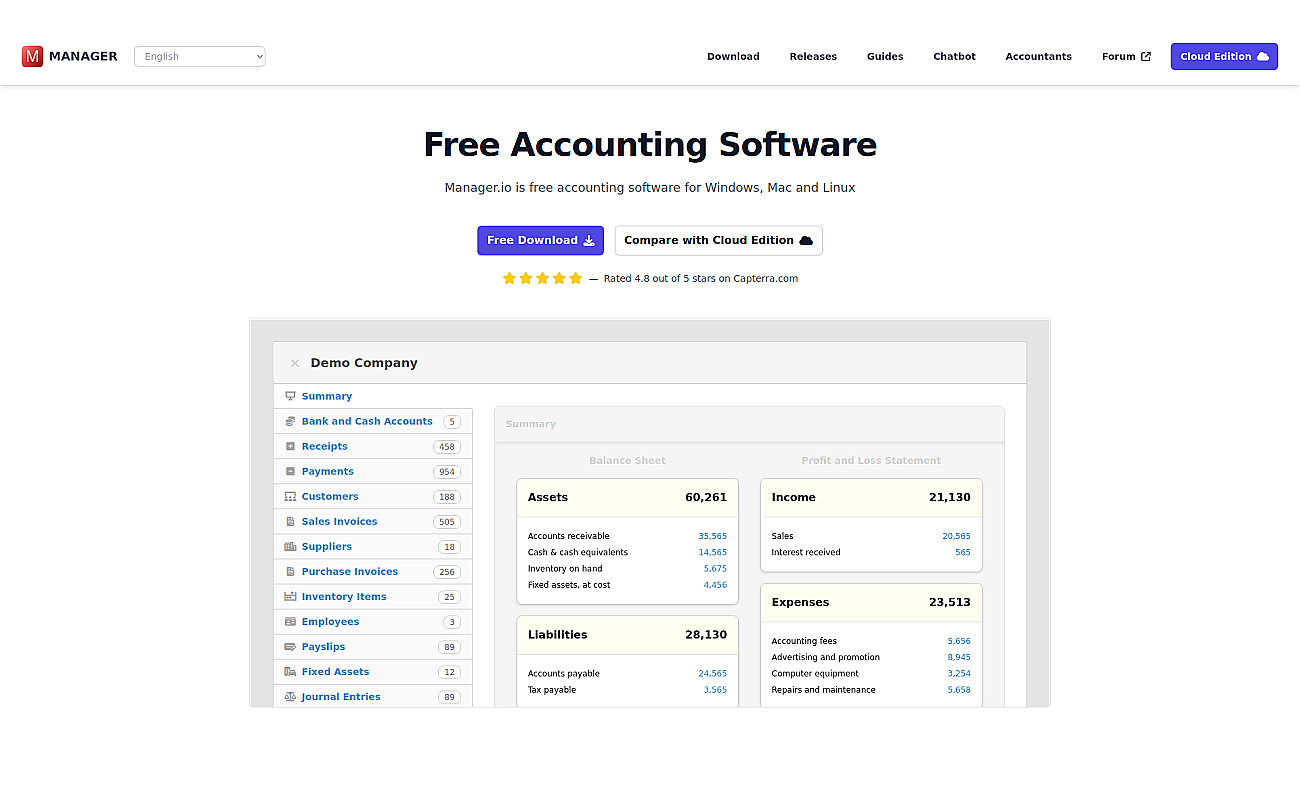Click Compare with Cloud Edition button
The image size is (1300, 788).
[718, 240]
